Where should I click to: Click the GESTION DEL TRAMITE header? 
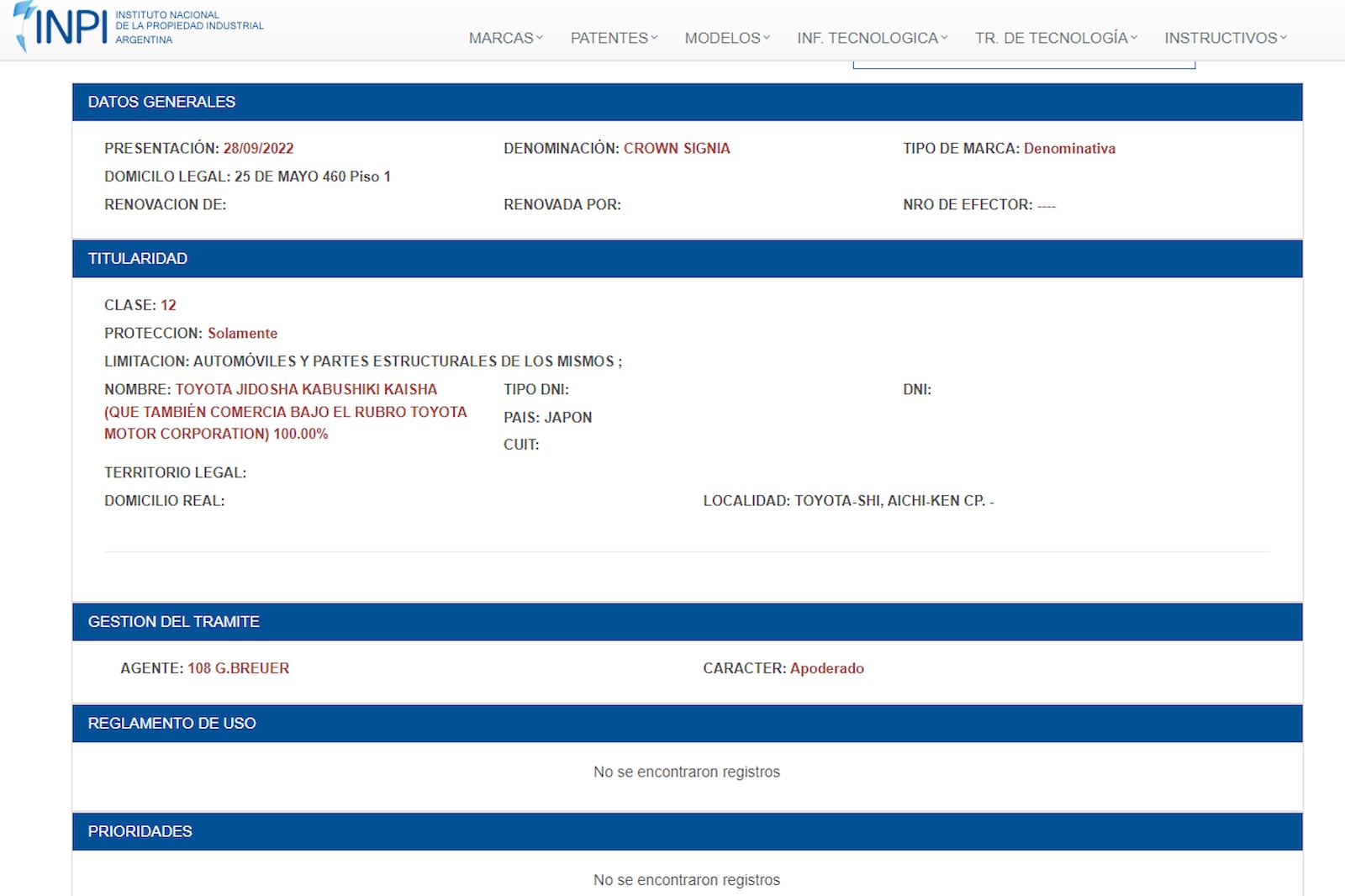(688, 622)
